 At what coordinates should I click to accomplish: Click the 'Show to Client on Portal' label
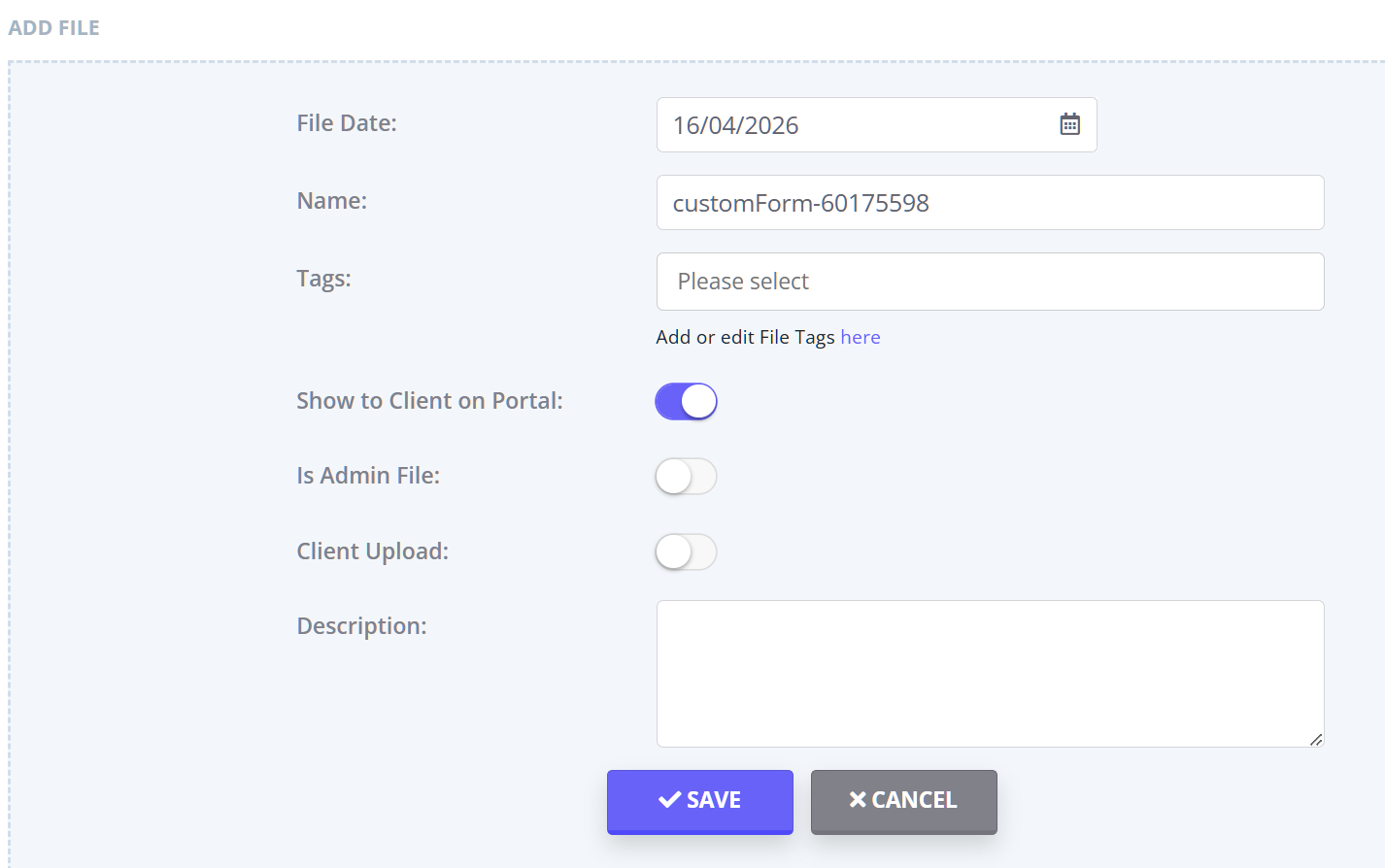[x=429, y=401]
